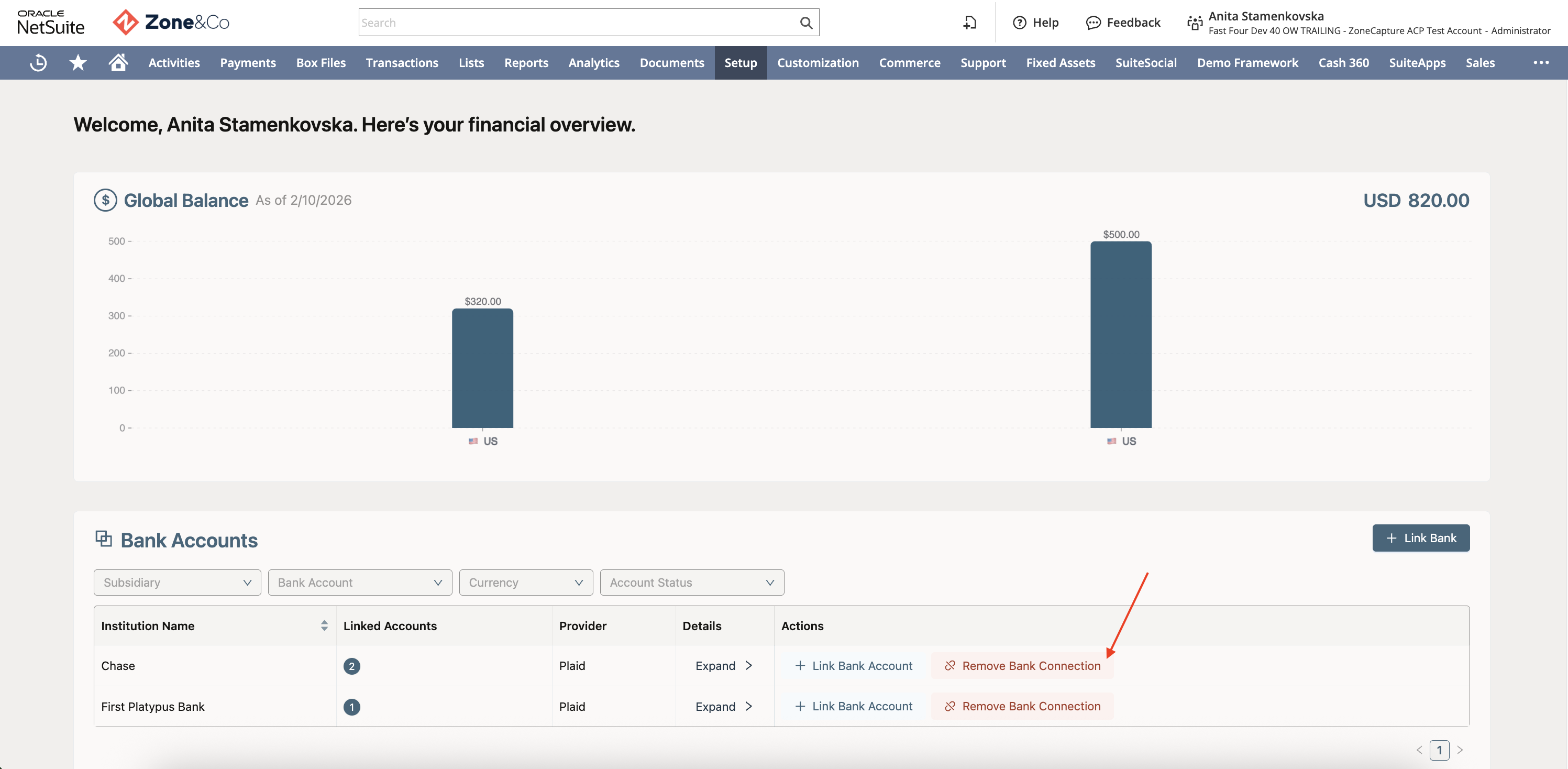
Task: Click the Link Bank button
Action: [x=1421, y=538]
